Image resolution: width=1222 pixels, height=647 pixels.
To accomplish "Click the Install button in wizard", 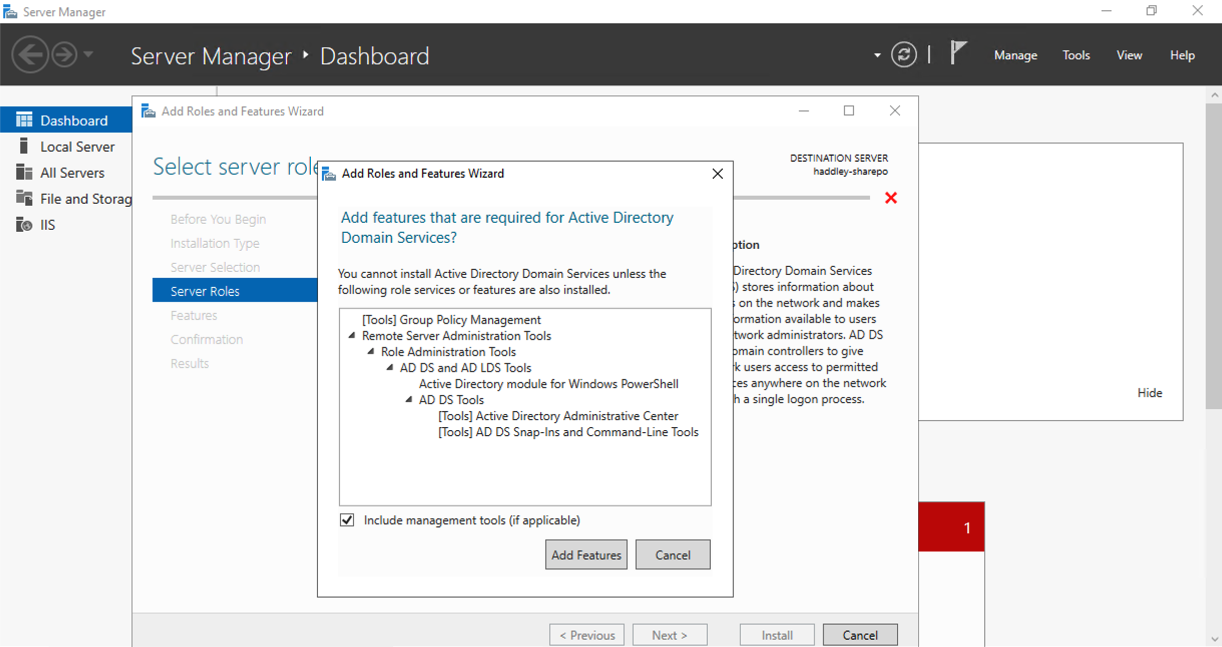I will click(x=777, y=635).
